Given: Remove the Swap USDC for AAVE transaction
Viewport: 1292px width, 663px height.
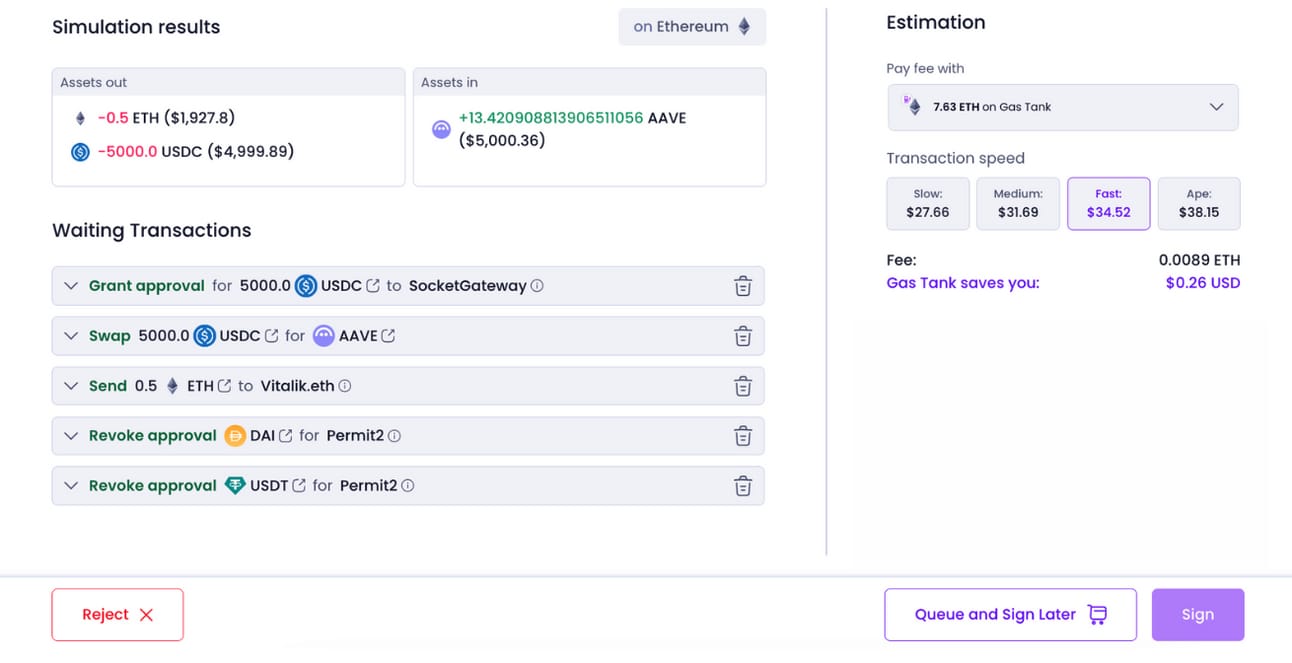Looking at the screenshot, I should (x=743, y=336).
